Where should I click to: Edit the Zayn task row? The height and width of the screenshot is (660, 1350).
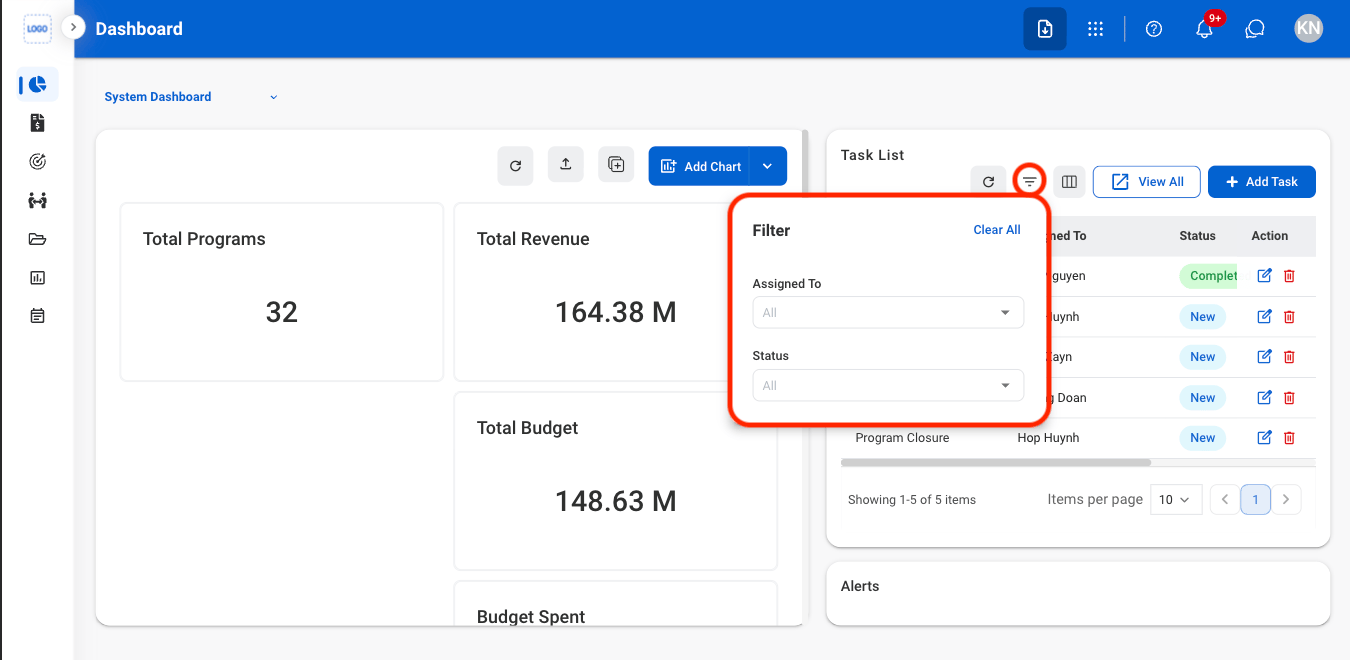tap(1264, 357)
